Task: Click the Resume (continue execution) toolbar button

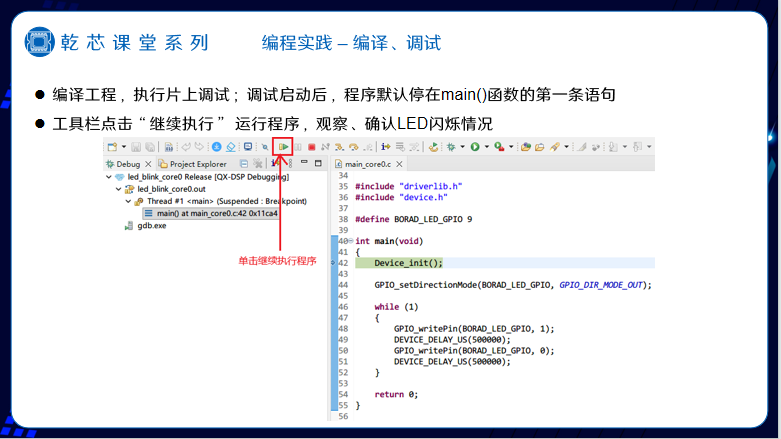Action: click(285, 147)
